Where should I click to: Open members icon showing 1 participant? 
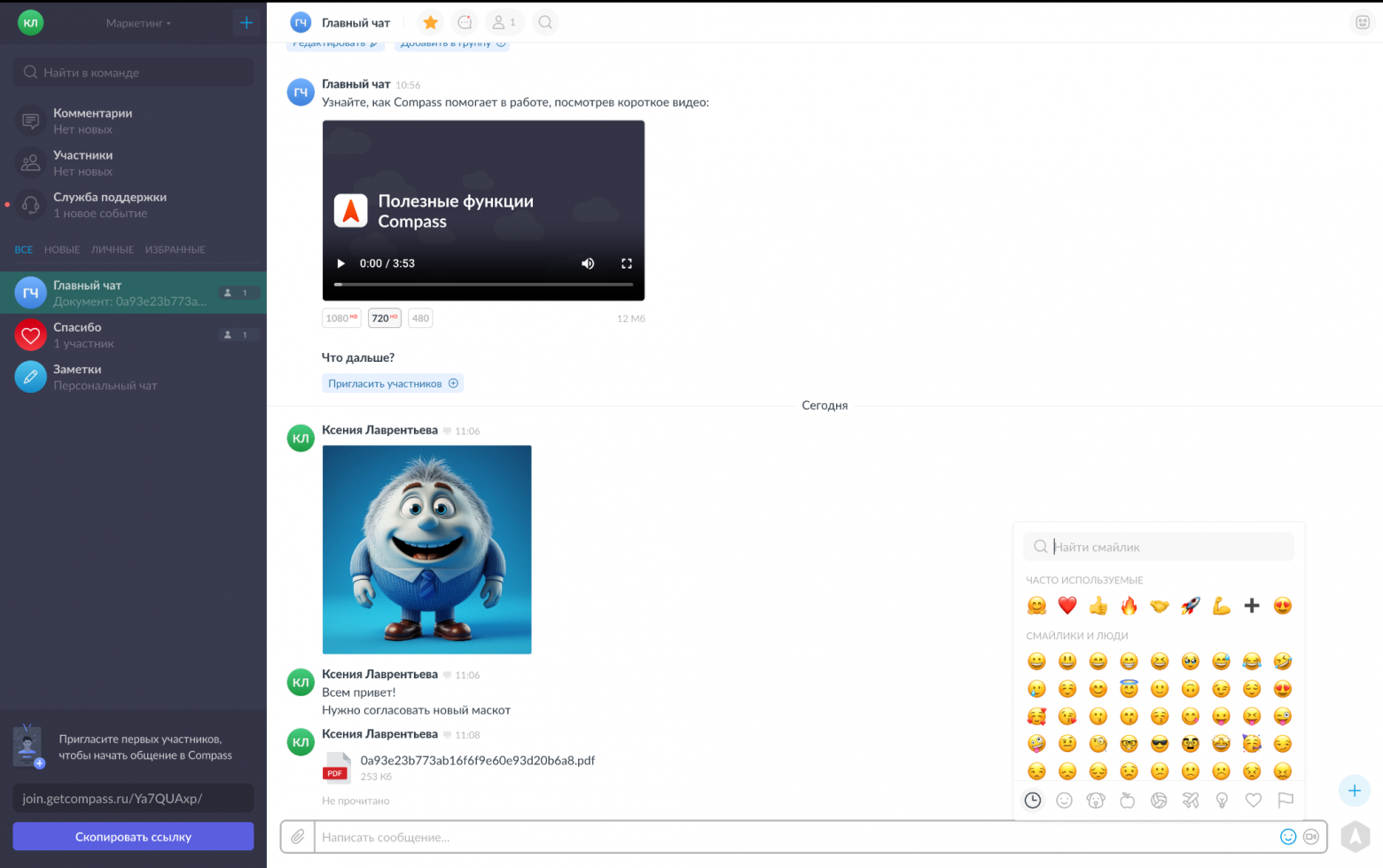click(504, 22)
